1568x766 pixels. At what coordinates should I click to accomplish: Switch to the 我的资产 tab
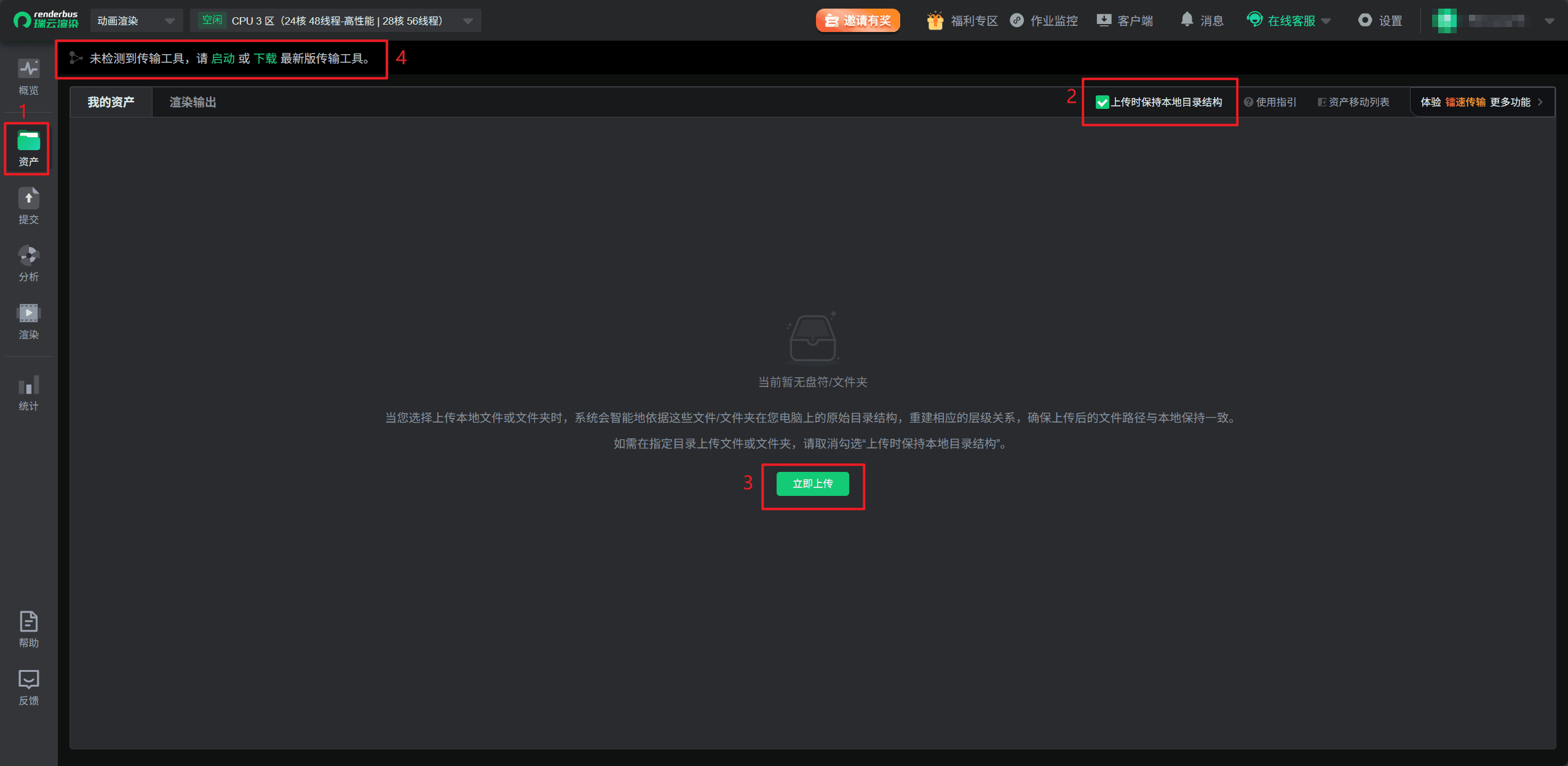111,102
